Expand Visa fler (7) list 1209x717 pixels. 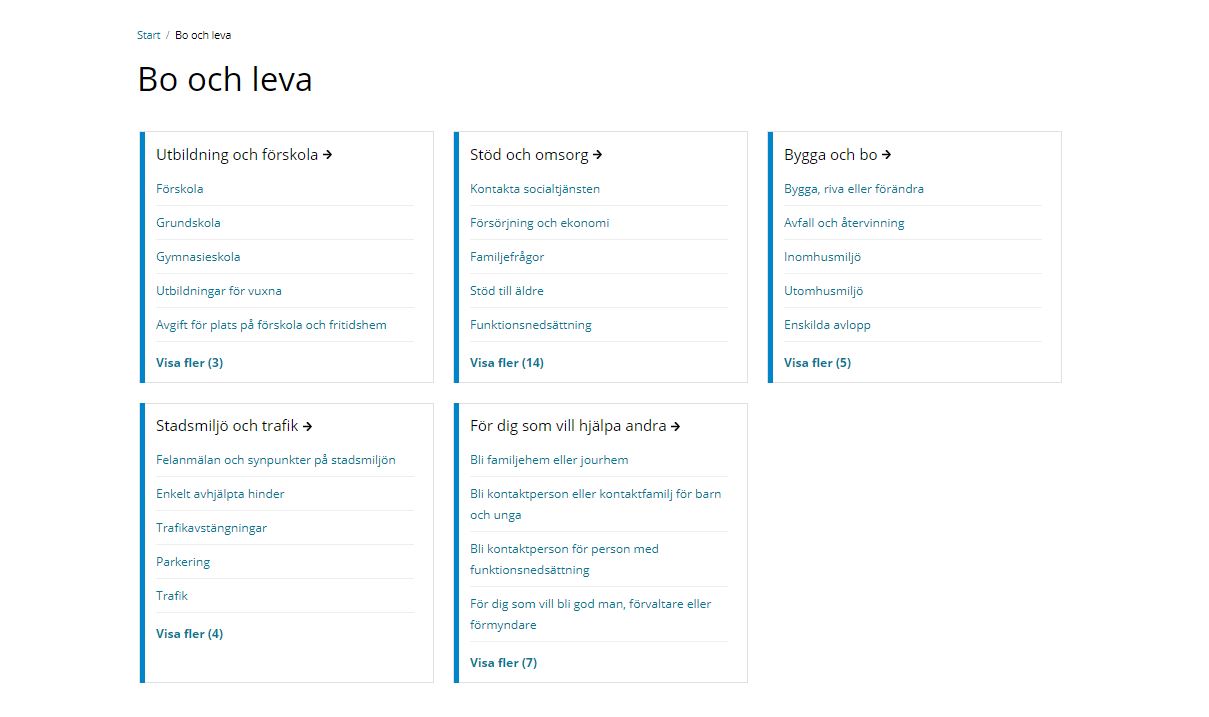503,663
